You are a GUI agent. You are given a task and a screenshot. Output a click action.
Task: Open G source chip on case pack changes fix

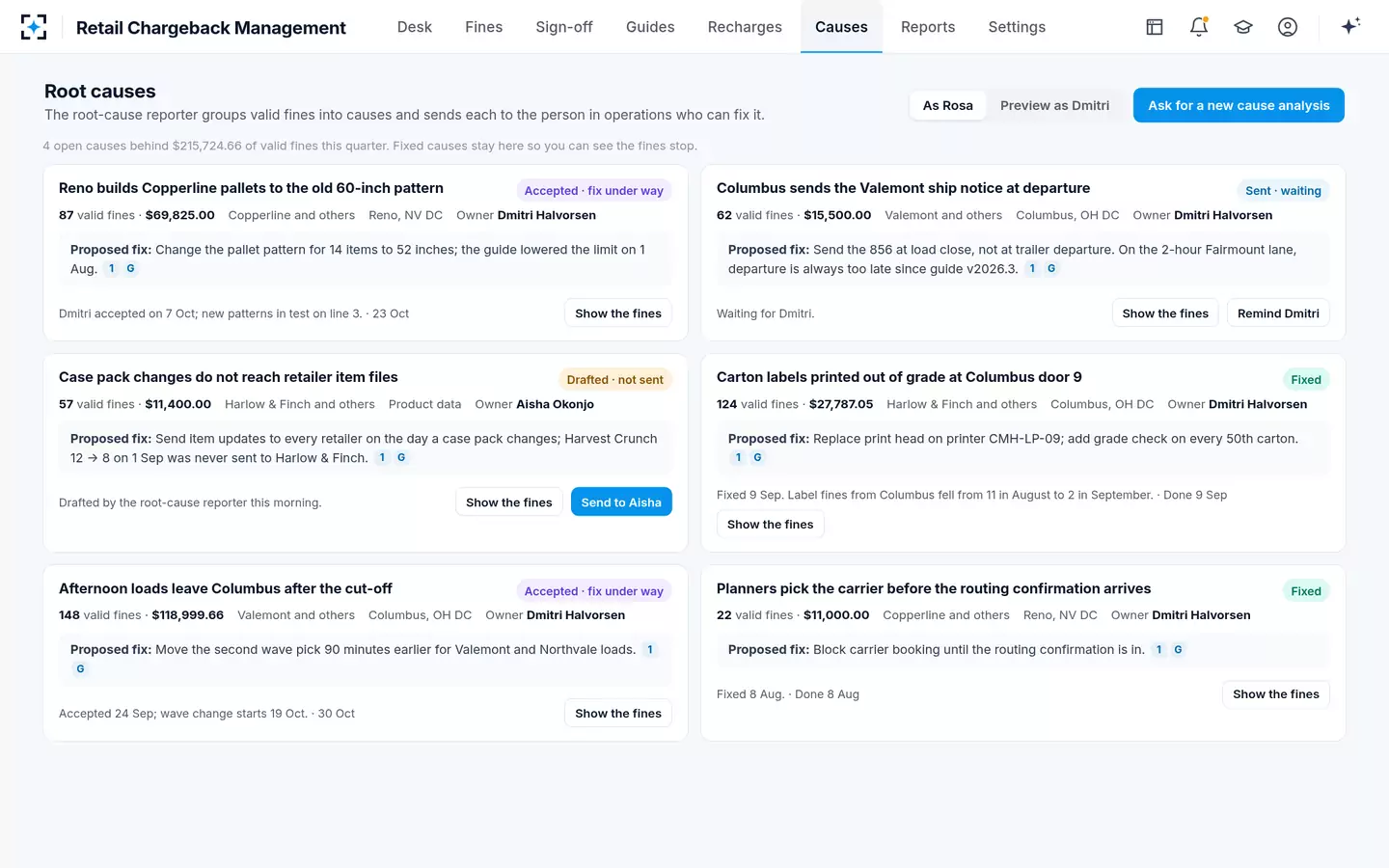[401, 458]
